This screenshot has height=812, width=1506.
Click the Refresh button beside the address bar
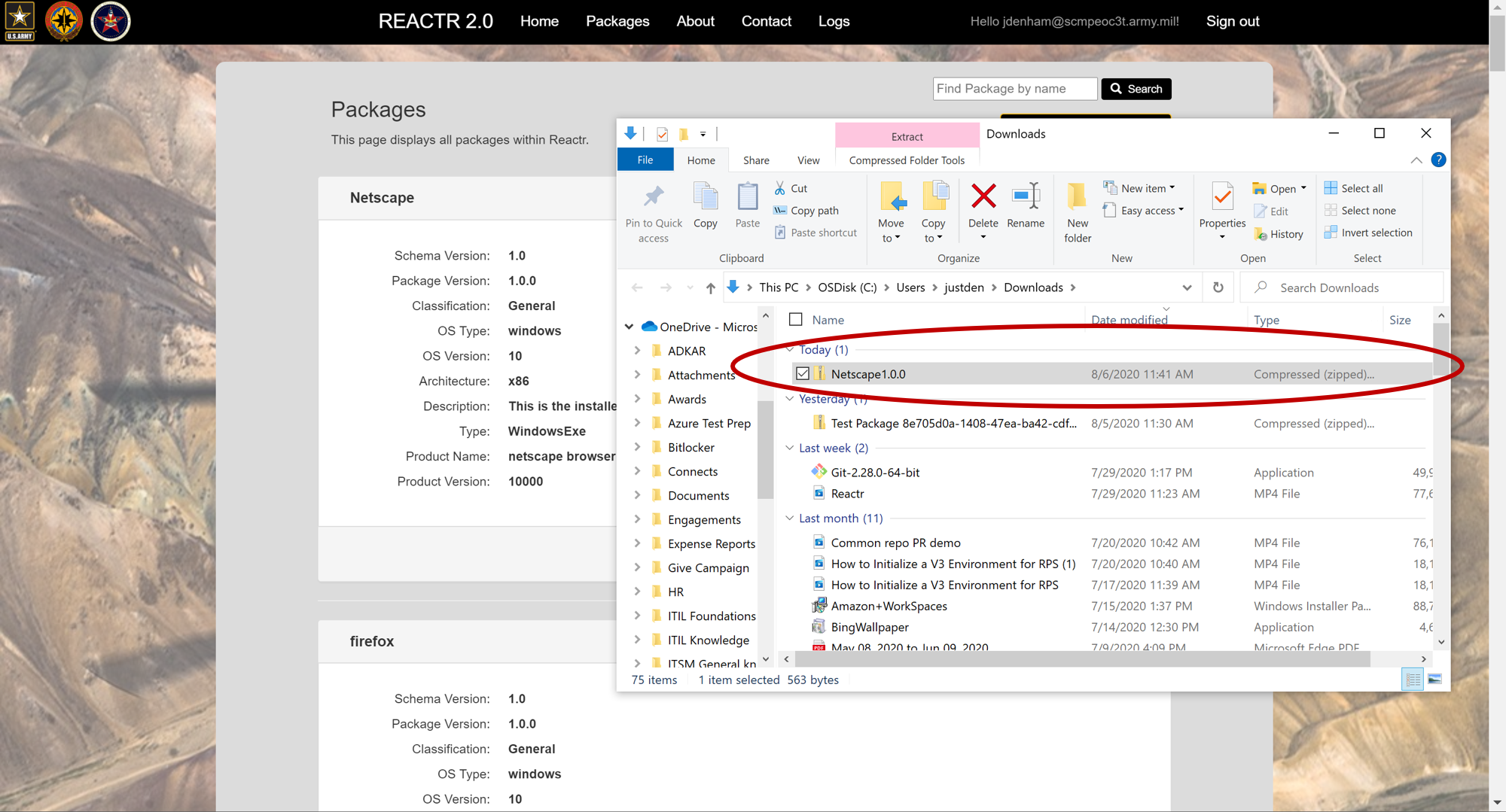[x=1218, y=287]
